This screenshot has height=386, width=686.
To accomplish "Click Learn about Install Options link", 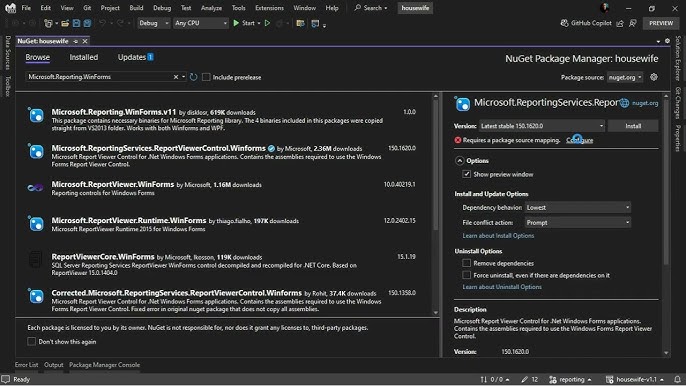I will click(x=498, y=235).
